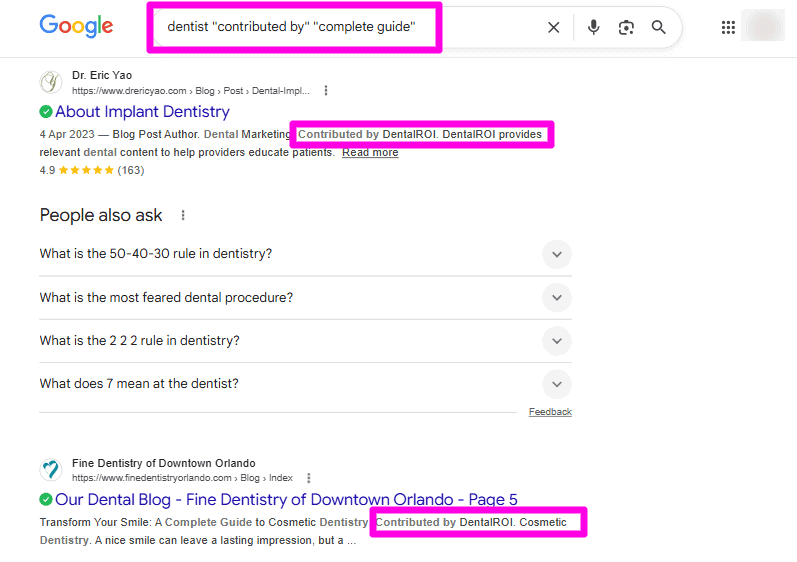
Task: Click the drericyao.com breadcrumb URL
Action: [191, 91]
